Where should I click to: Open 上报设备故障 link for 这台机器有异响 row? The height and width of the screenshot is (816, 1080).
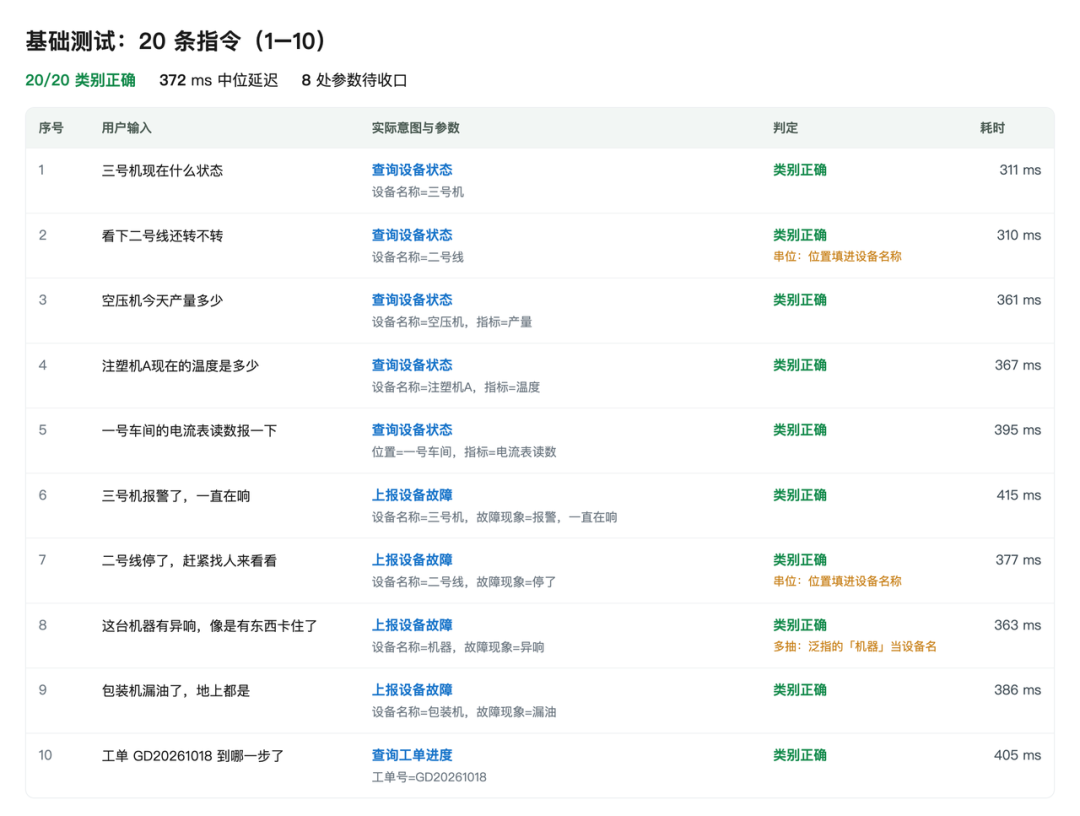412,626
